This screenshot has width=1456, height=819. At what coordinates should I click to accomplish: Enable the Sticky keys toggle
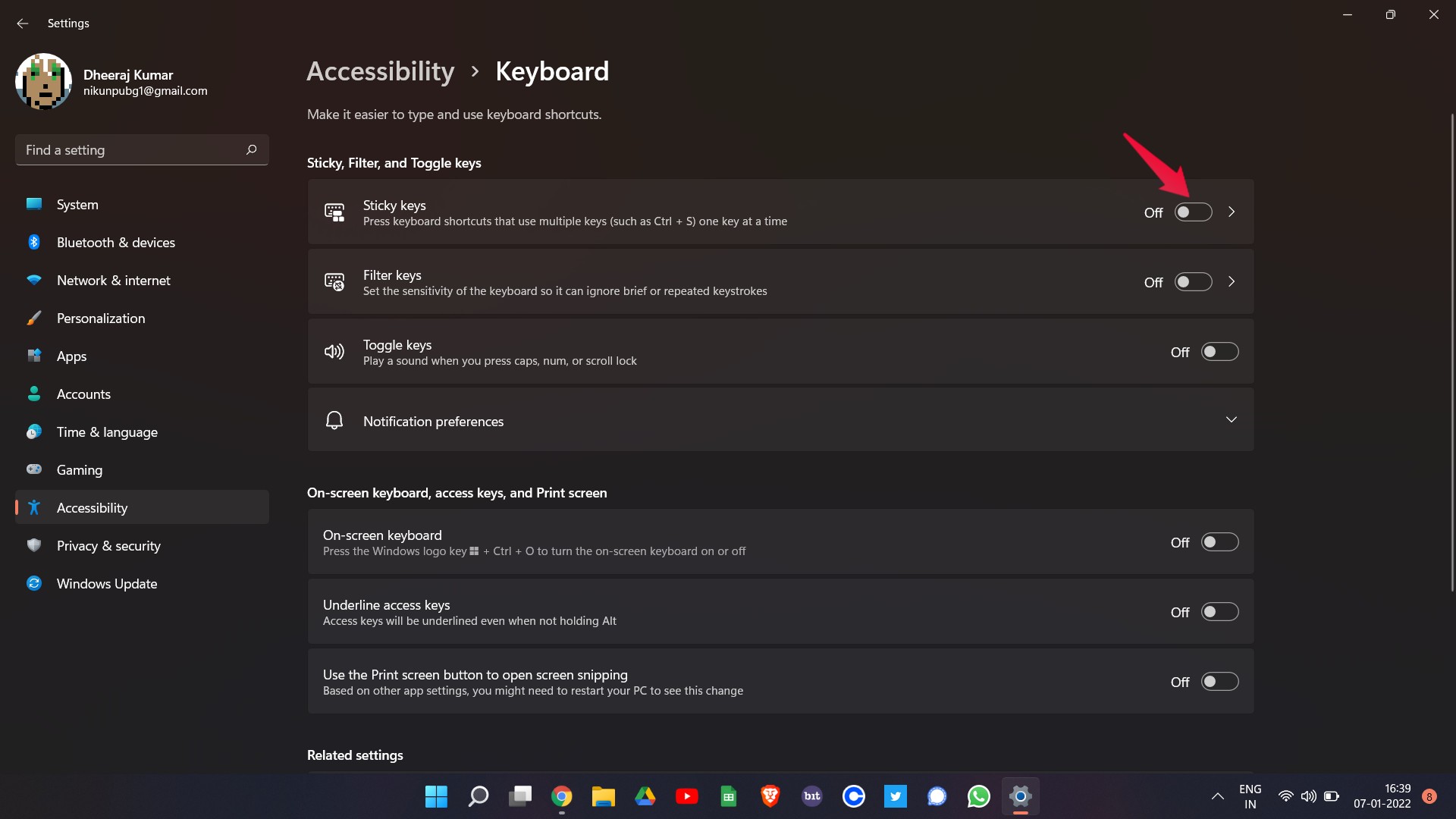click(x=1193, y=212)
